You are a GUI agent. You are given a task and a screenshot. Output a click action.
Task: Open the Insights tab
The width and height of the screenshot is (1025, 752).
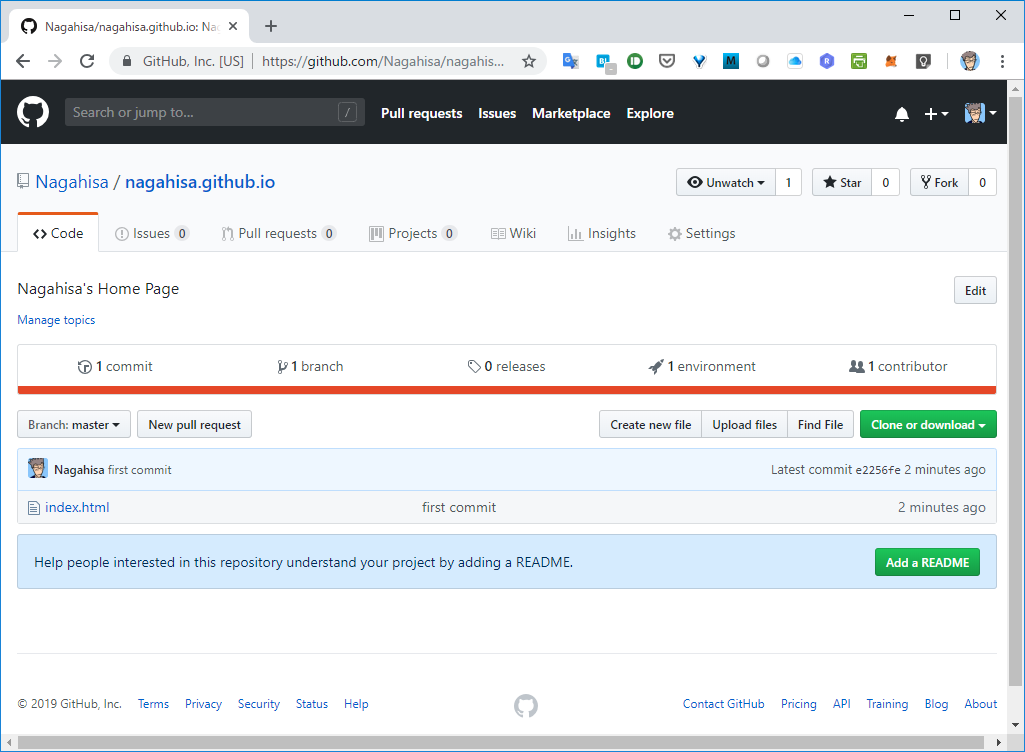601,233
